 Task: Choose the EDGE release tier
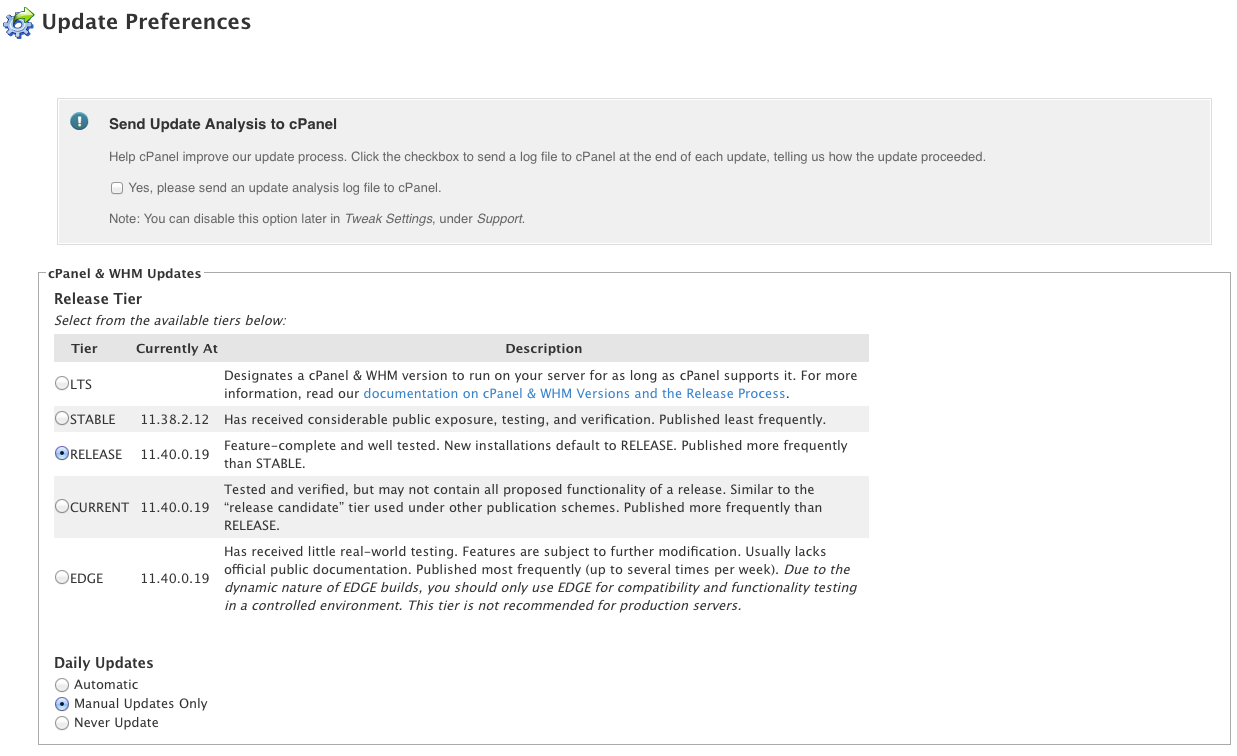(x=62, y=578)
